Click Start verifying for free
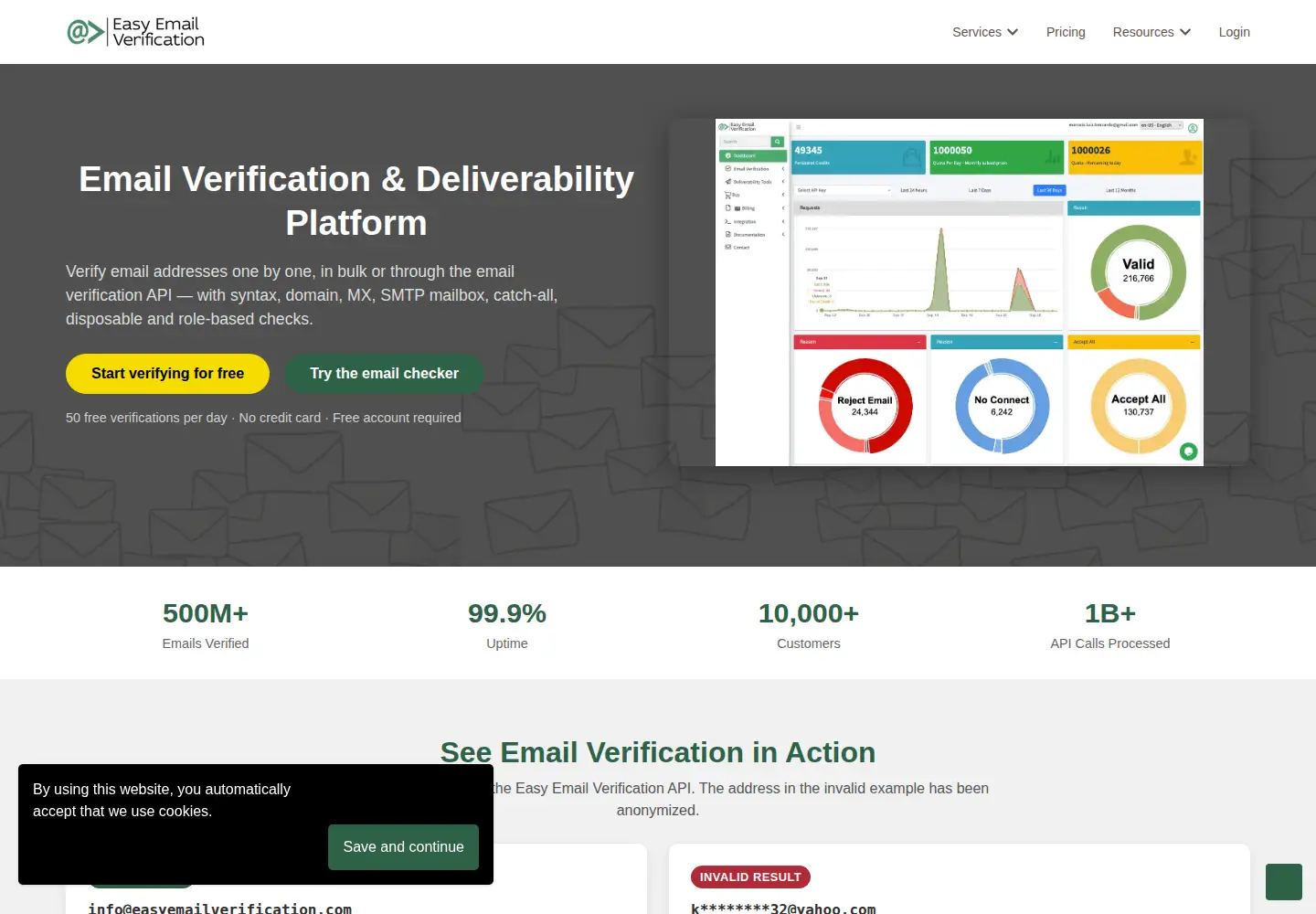1316x914 pixels. tap(167, 374)
